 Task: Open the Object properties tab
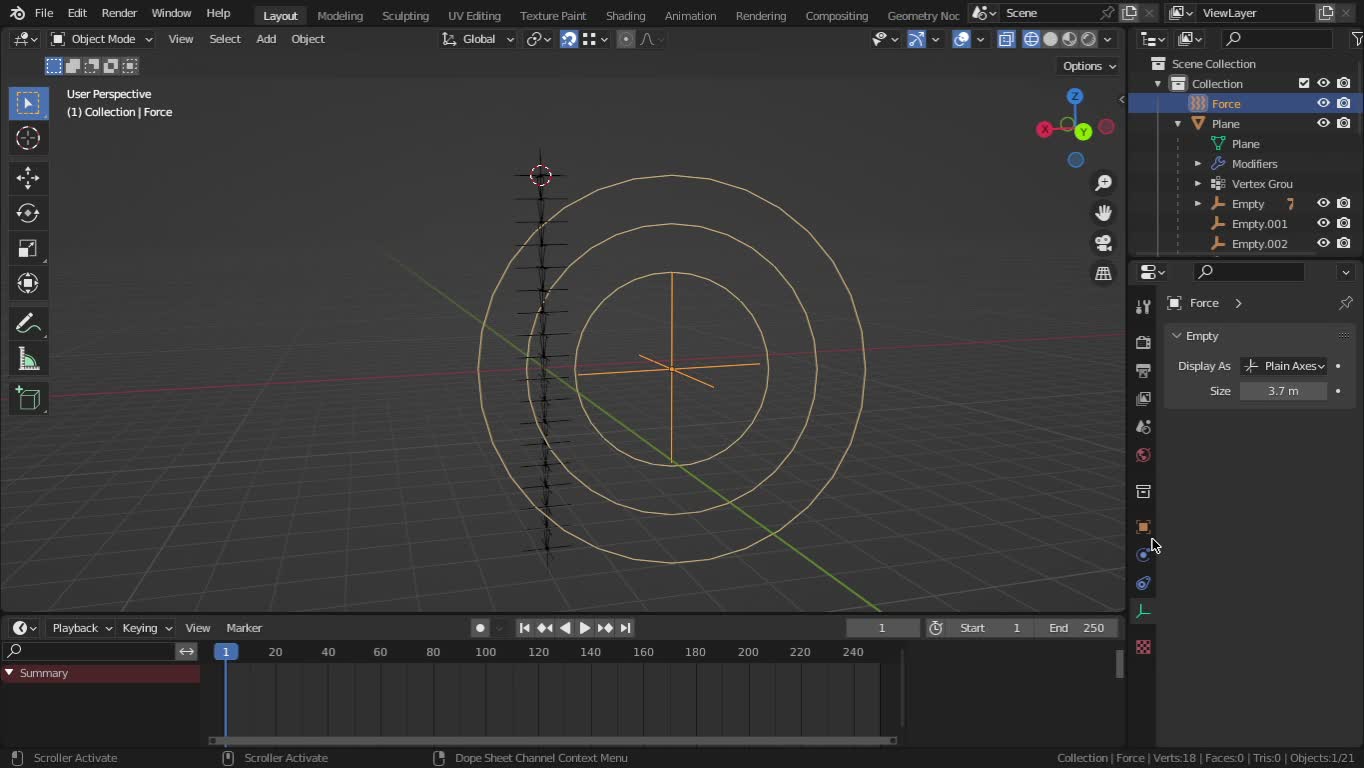pos(1143,527)
